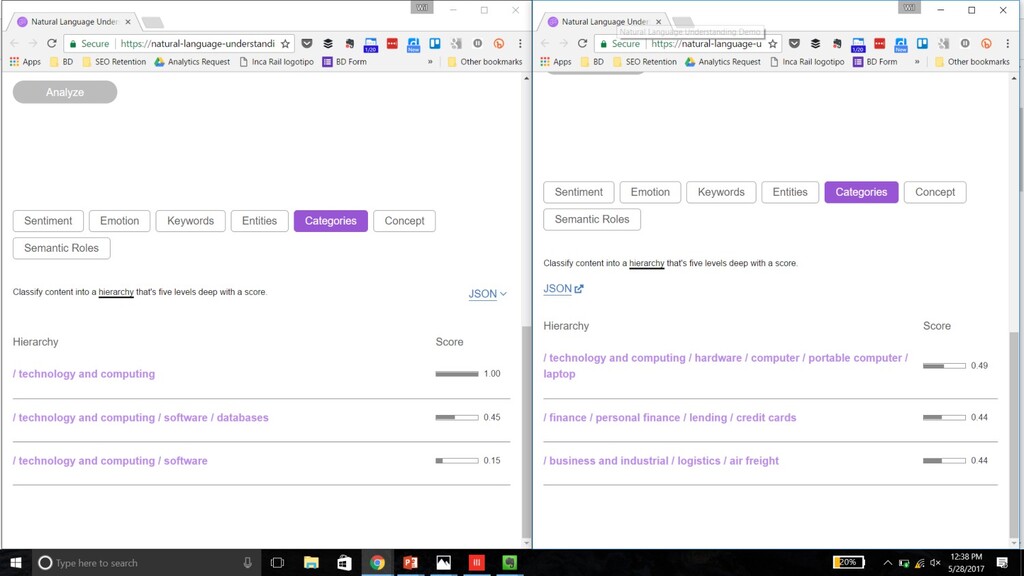Expand JSON dropdown in left window
The width and height of the screenshot is (1024, 576).
click(x=487, y=294)
